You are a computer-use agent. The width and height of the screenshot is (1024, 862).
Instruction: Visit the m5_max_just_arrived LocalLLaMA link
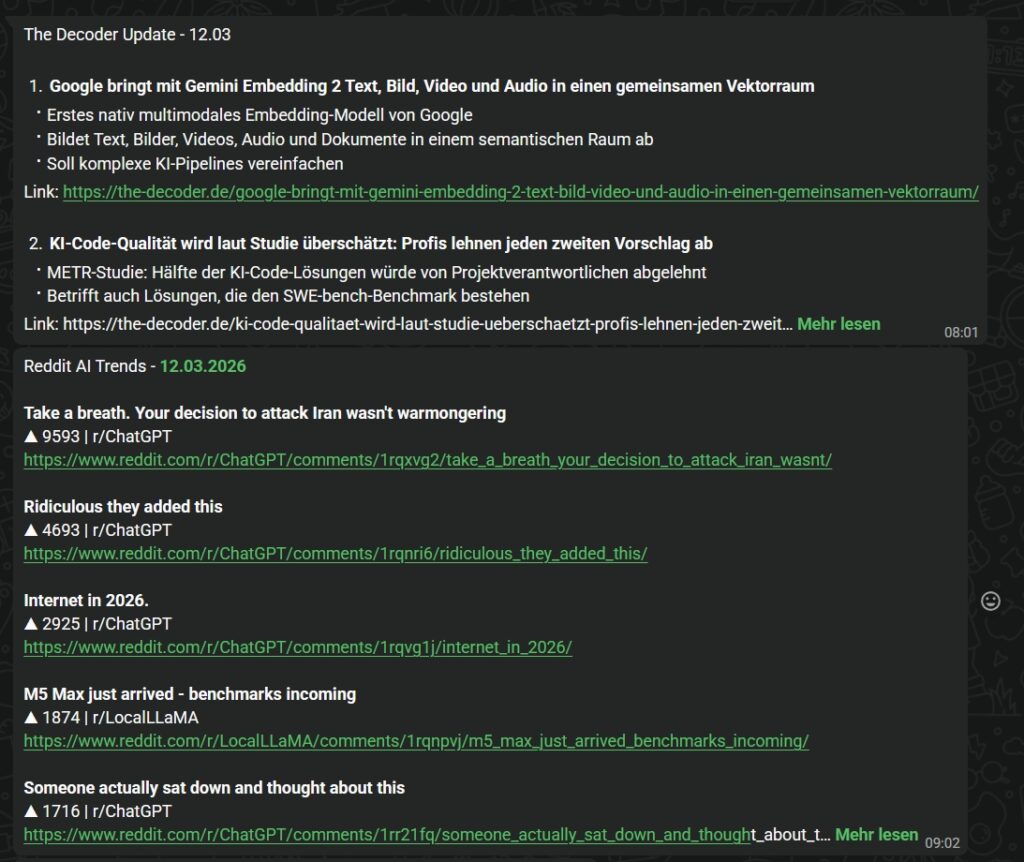click(x=416, y=741)
